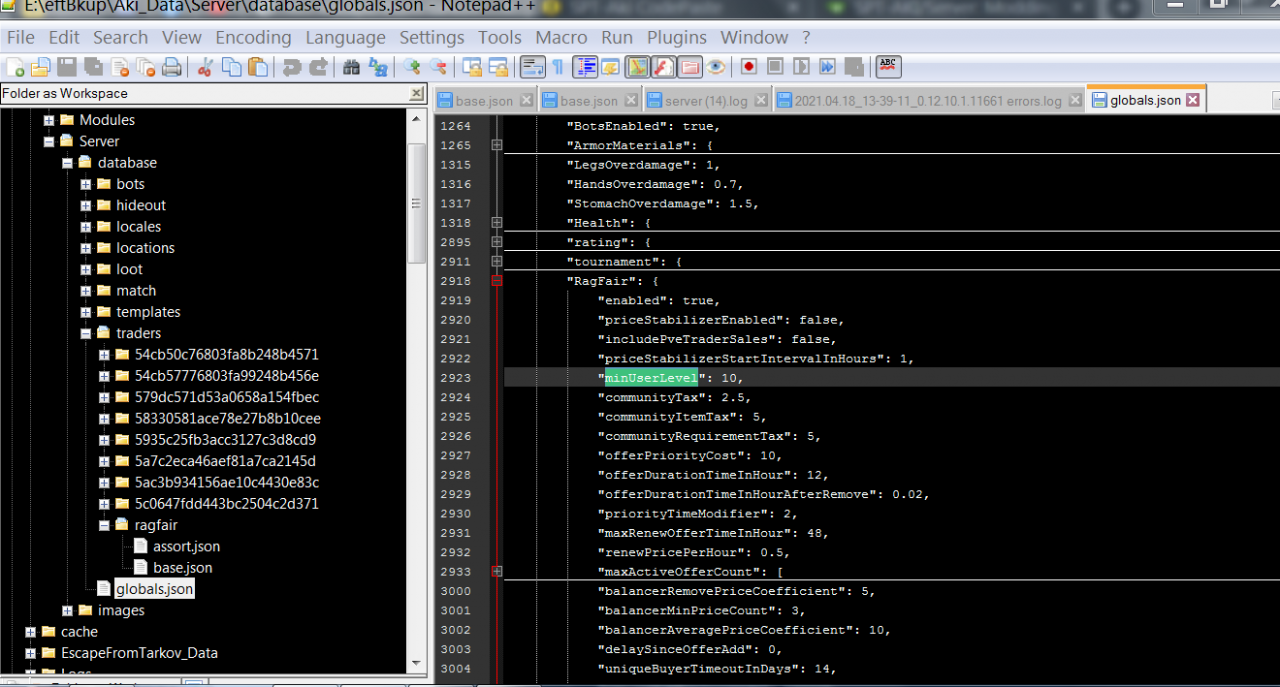Expand the images folder node
1280x687 pixels.
pos(67,611)
